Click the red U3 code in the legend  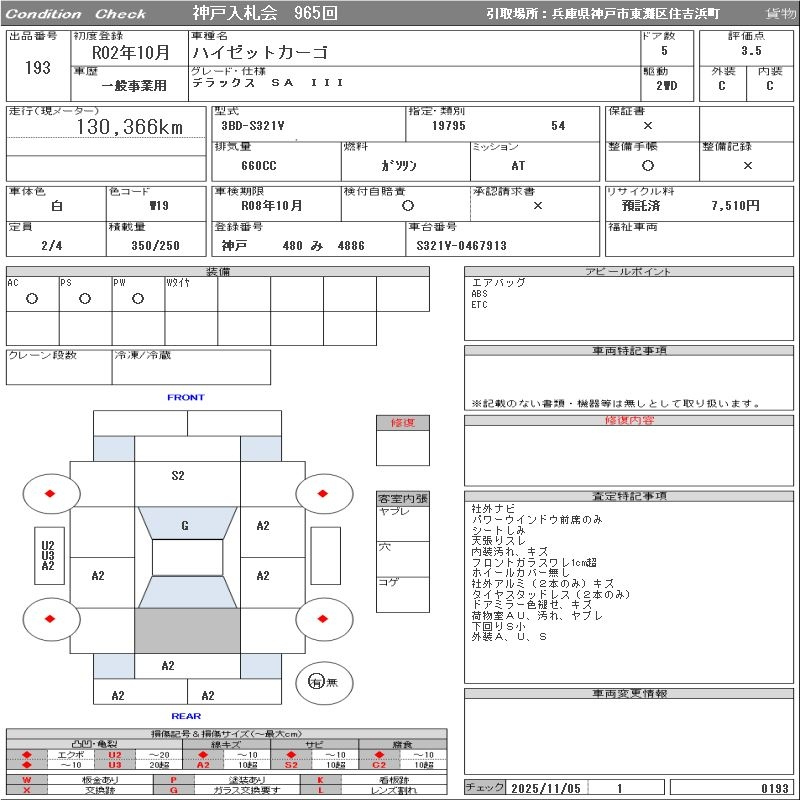pos(115,765)
